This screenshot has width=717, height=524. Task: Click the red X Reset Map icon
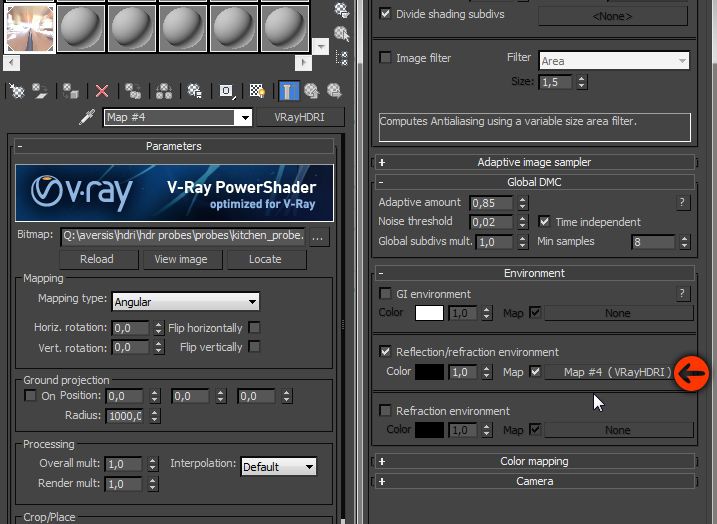click(x=102, y=91)
